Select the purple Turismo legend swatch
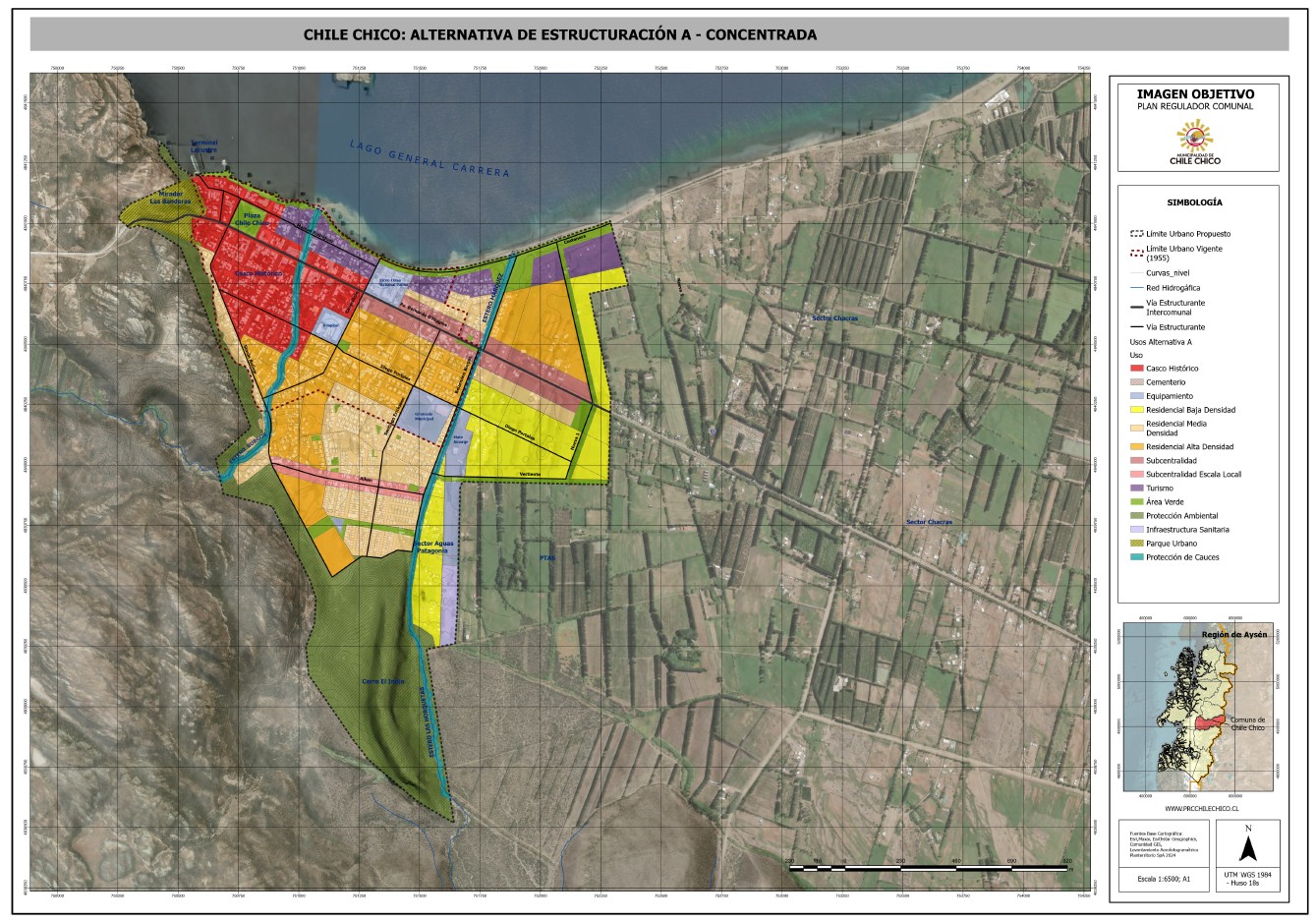 click(x=1137, y=489)
